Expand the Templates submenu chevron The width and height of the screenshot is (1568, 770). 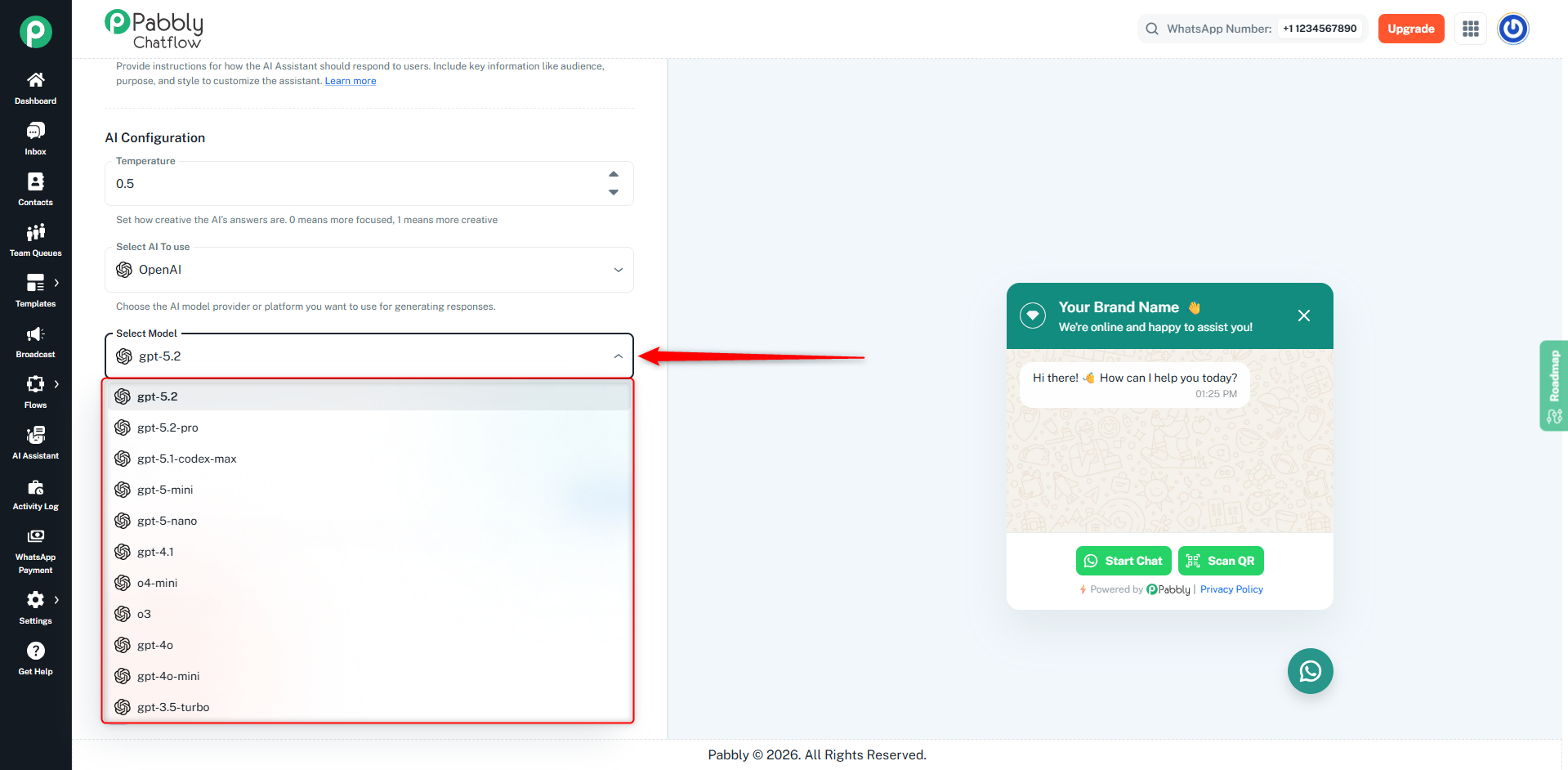point(56,283)
